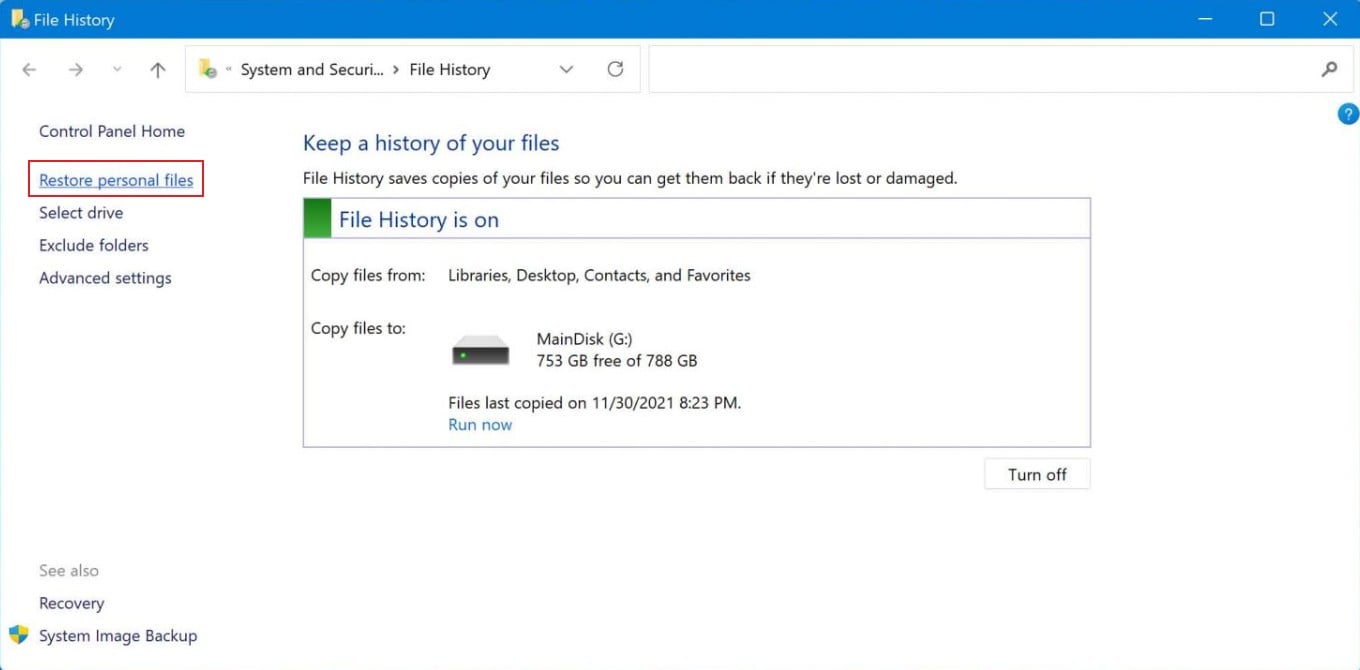This screenshot has height=670, width=1360.
Task: Open Restore personal files
Action: 116,181
